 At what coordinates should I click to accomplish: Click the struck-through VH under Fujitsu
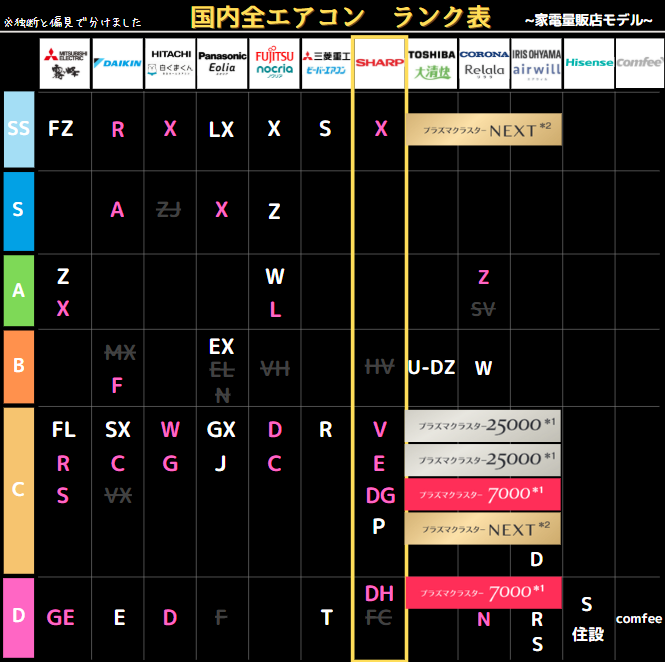click(275, 369)
